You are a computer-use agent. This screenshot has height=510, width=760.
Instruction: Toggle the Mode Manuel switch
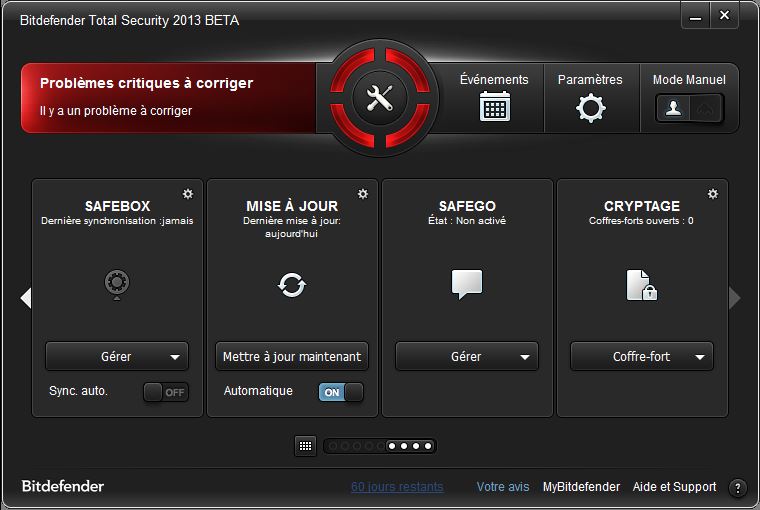[689, 108]
